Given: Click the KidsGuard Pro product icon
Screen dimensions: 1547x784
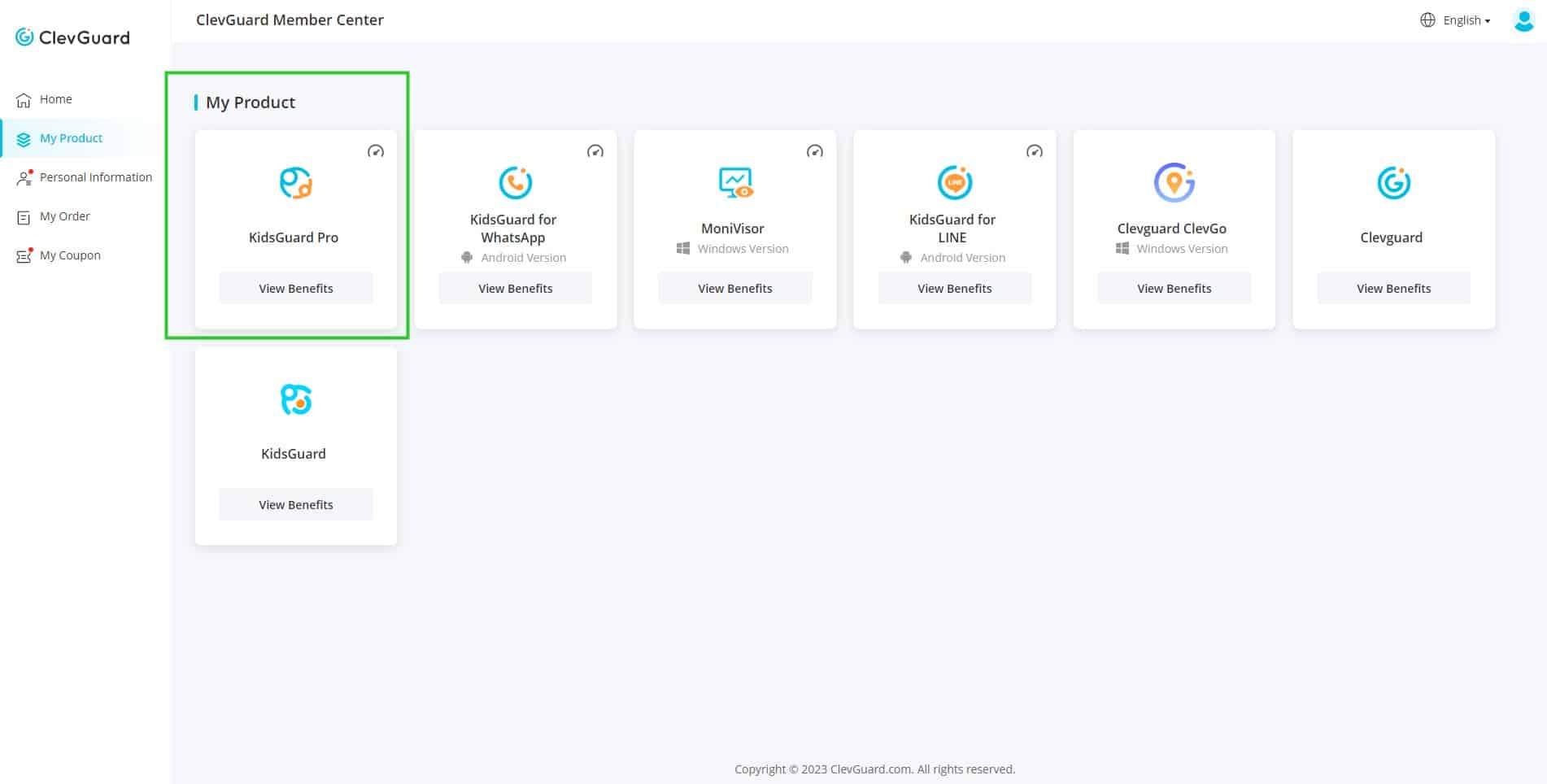Looking at the screenshot, I should [295, 183].
